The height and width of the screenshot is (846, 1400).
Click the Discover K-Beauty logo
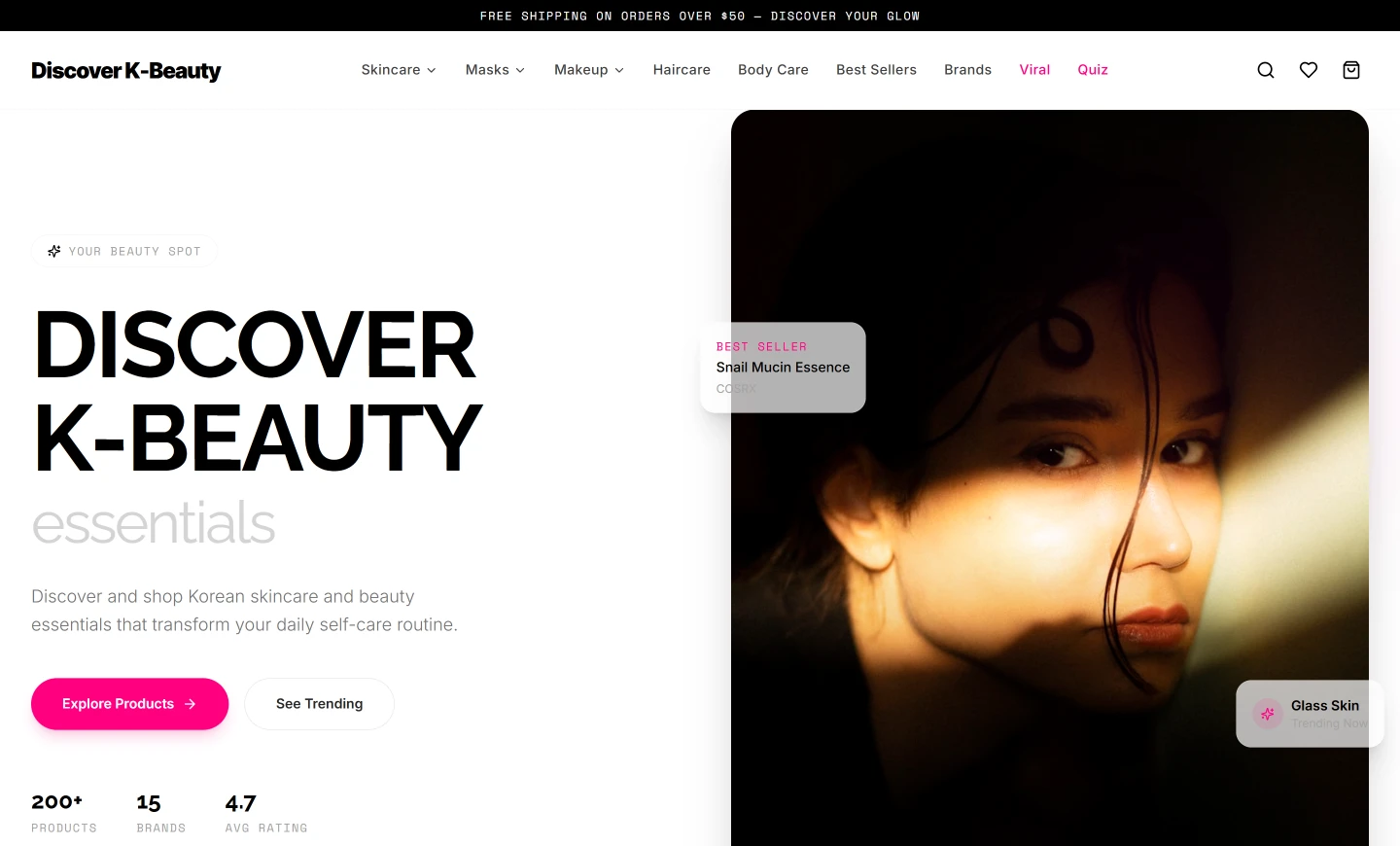(x=126, y=70)
